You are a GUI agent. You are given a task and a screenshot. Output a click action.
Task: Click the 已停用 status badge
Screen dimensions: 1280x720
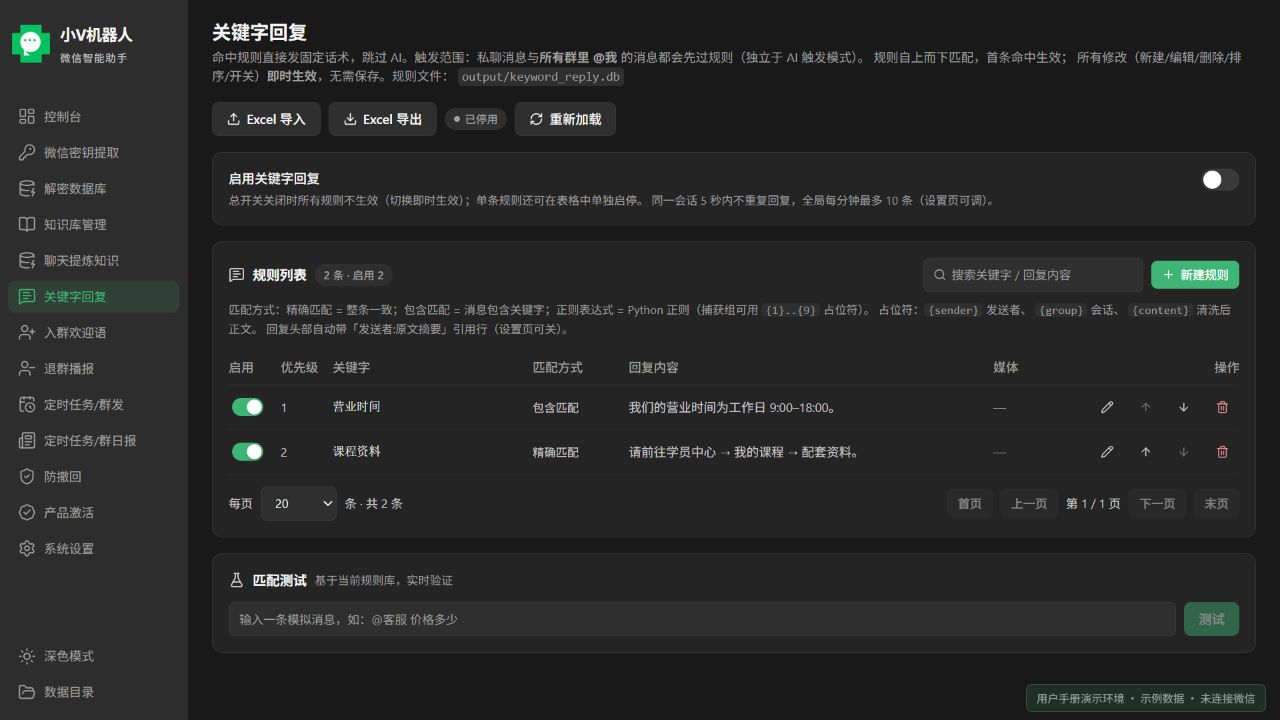coord(475,119)
